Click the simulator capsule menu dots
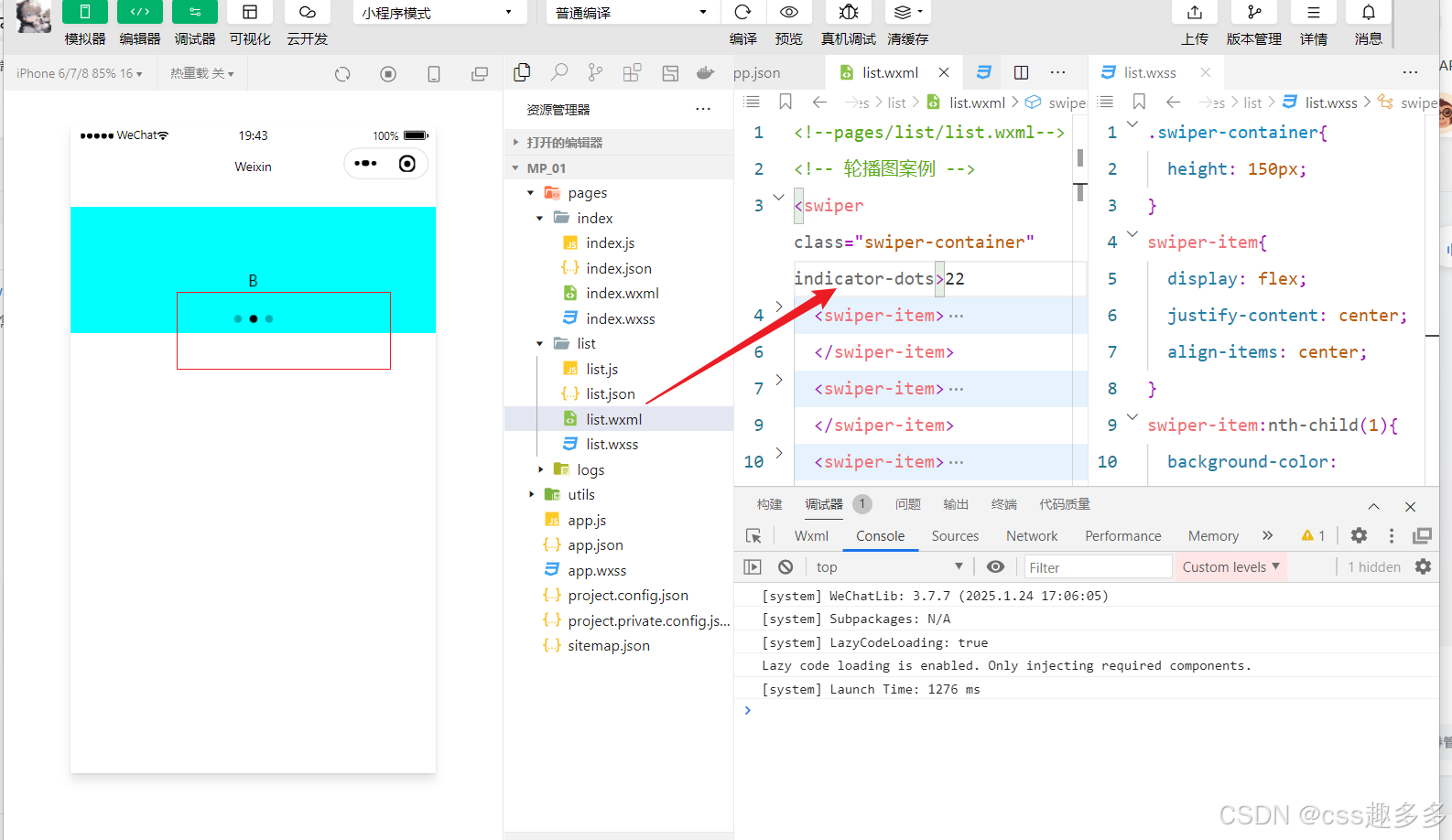This screenshot has width=1452, height=840. [365, 164]
